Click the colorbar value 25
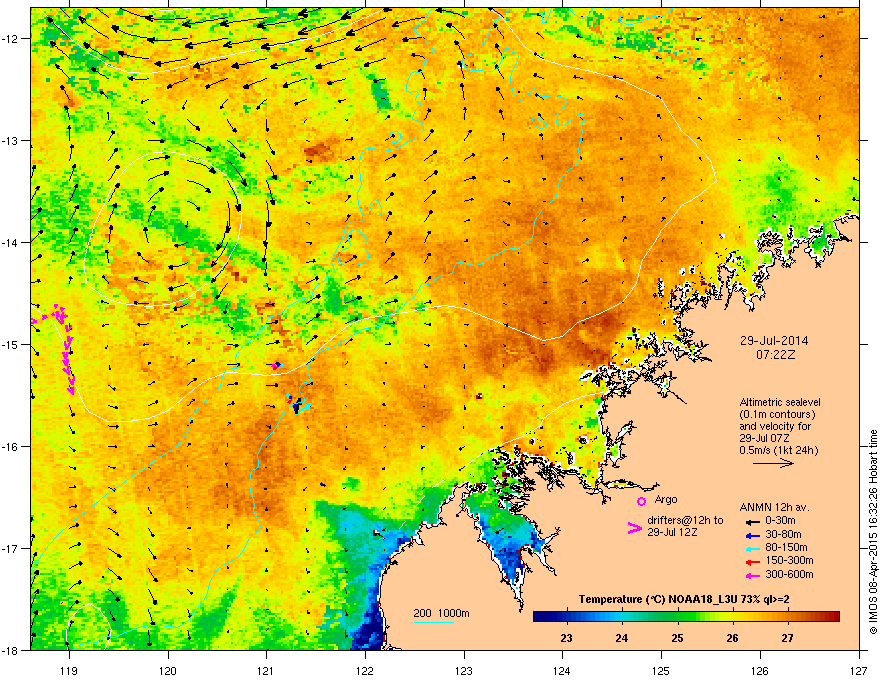Screen dimensions: 880x680 click(x=677, y=638)
